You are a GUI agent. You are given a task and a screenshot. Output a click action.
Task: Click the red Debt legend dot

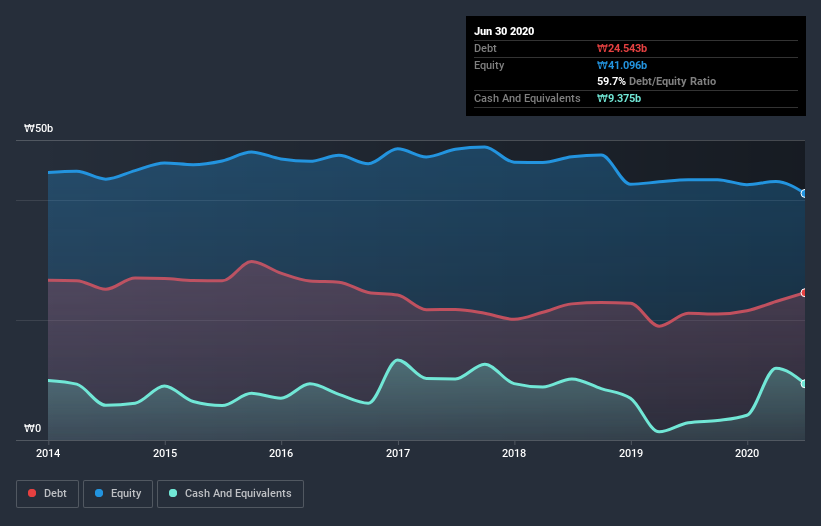32,493
